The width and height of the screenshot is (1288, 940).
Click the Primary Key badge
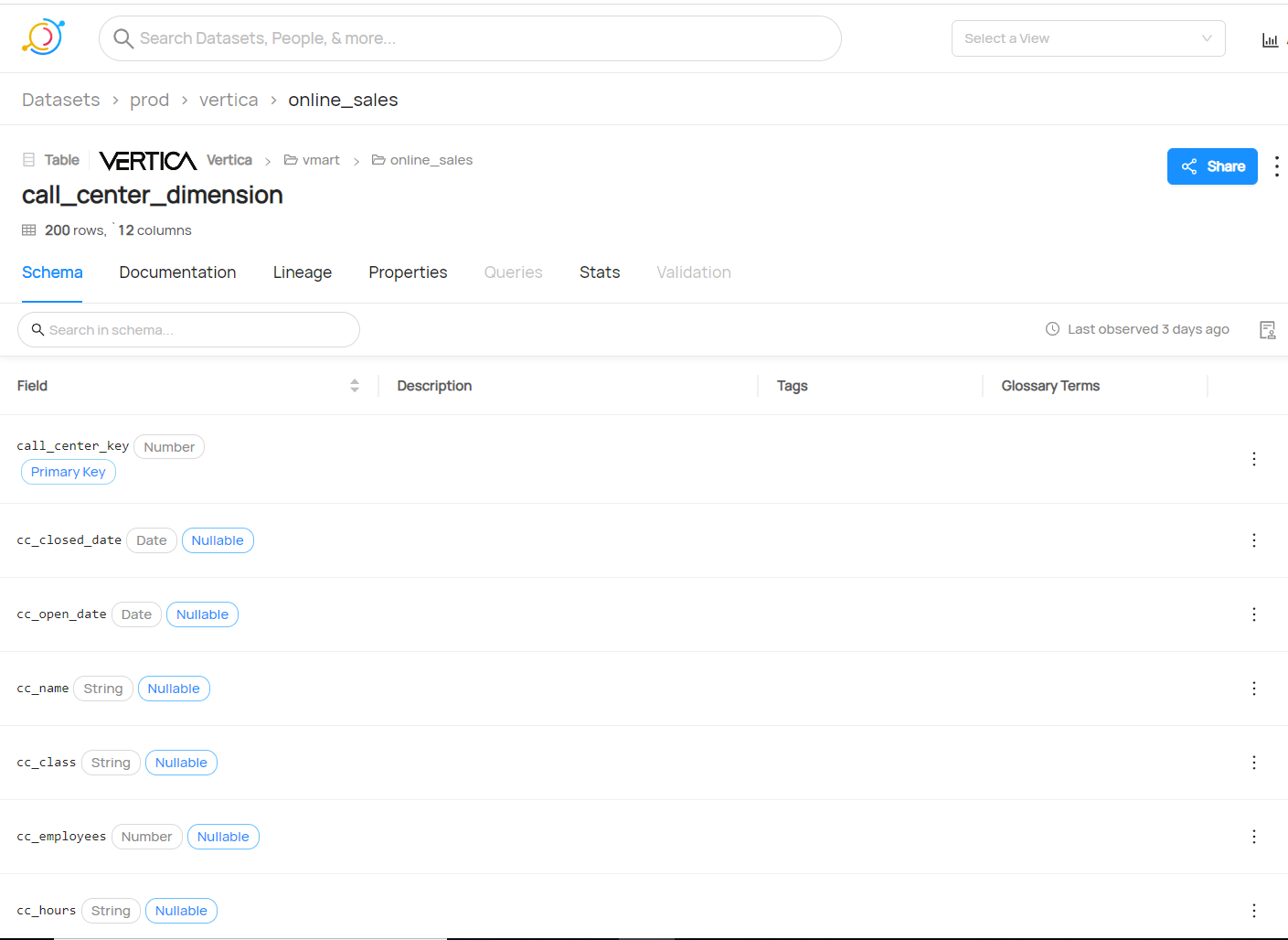[x=69, y=472]
